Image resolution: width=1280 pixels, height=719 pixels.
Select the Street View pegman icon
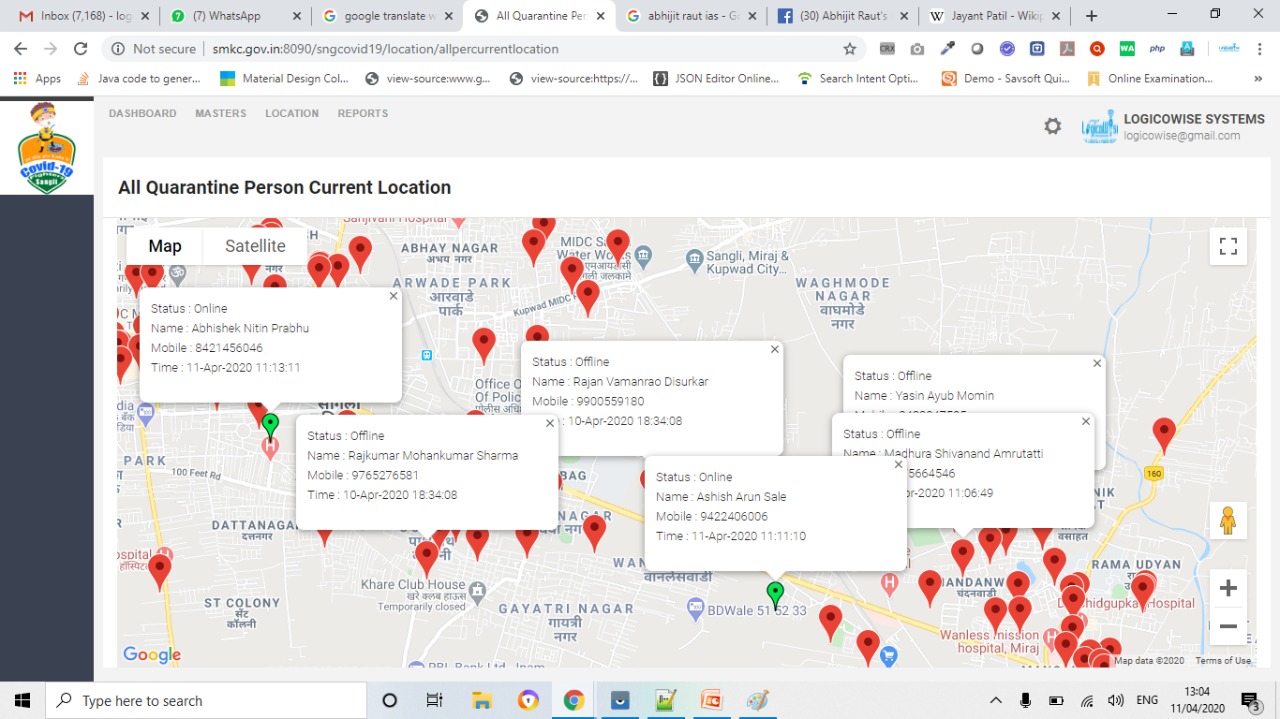tap(1228, 521)
